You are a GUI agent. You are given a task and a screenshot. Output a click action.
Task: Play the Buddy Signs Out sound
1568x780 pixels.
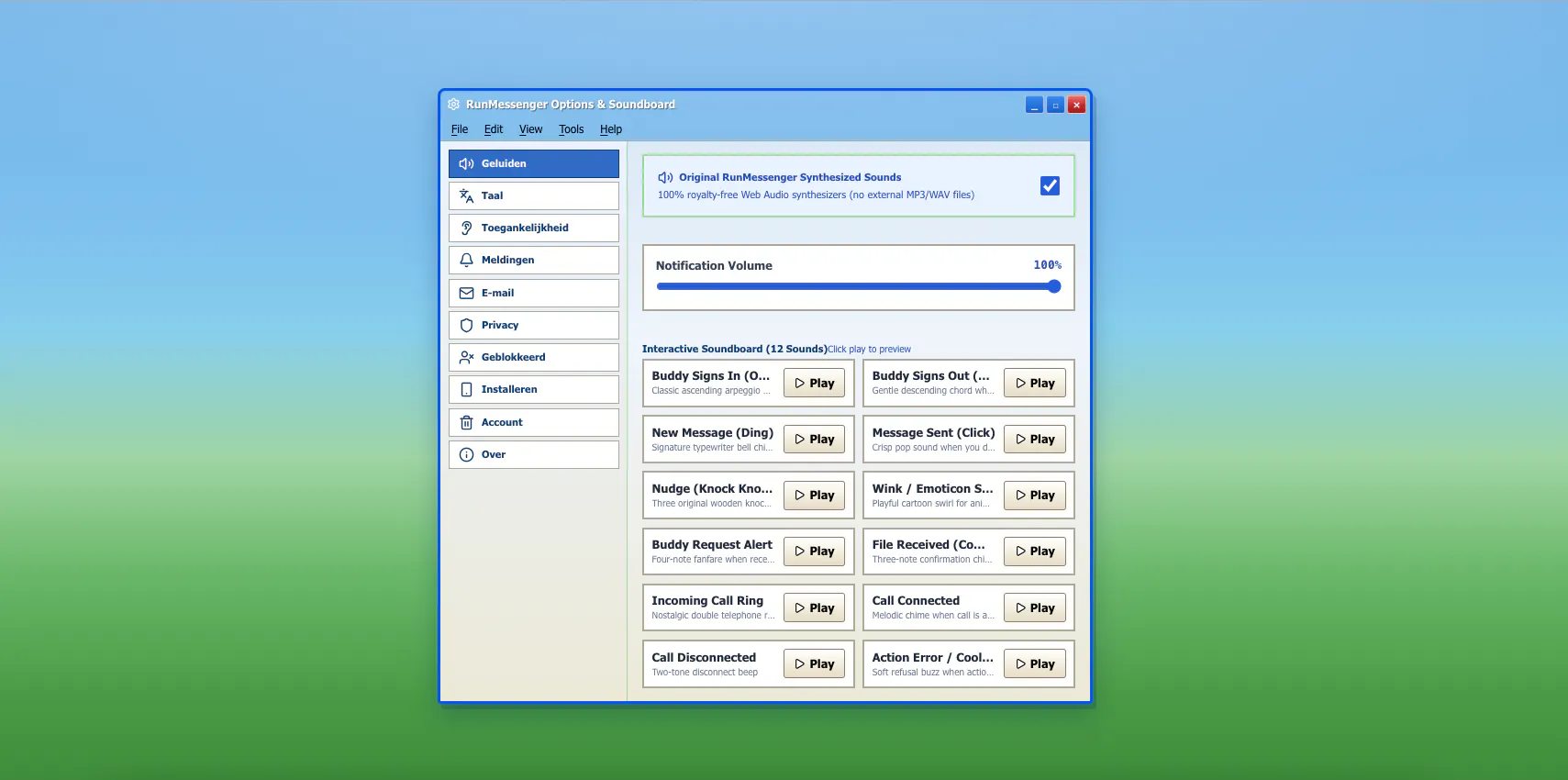[x=1035, y=383]
